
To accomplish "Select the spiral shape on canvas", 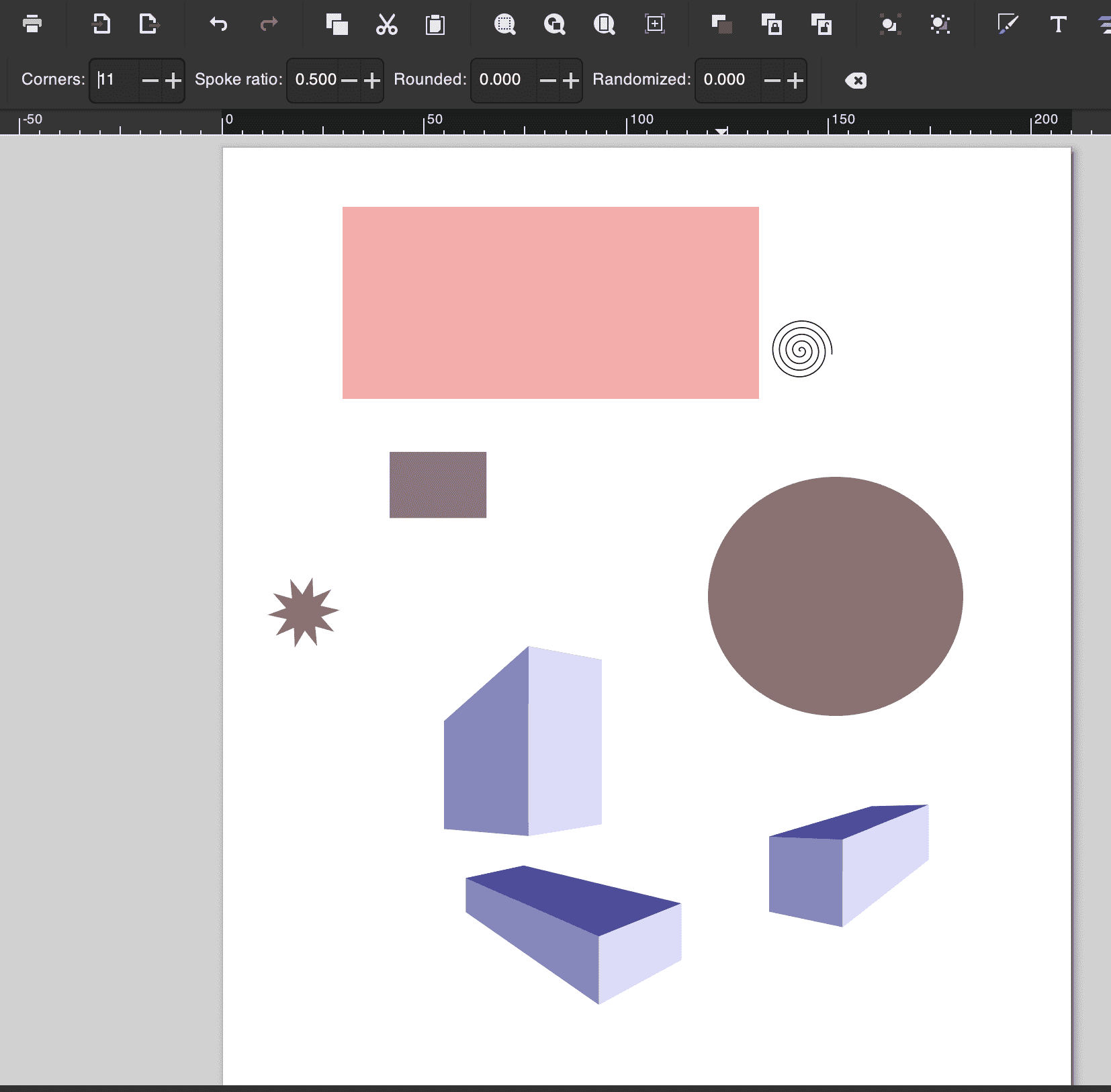I will (802, 349).
